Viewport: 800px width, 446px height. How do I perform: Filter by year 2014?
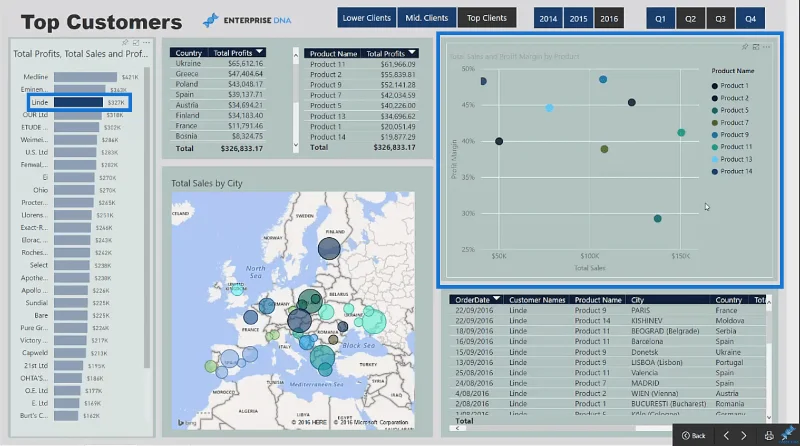(548, 18)
